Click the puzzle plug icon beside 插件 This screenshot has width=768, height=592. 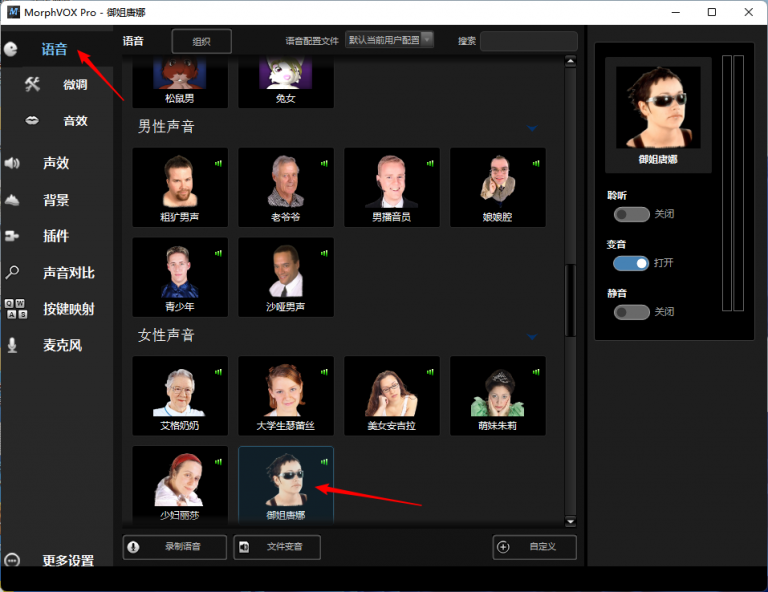12,237
